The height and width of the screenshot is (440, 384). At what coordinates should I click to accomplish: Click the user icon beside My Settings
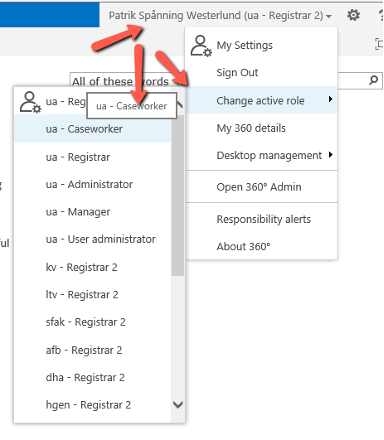pos(201,46)
